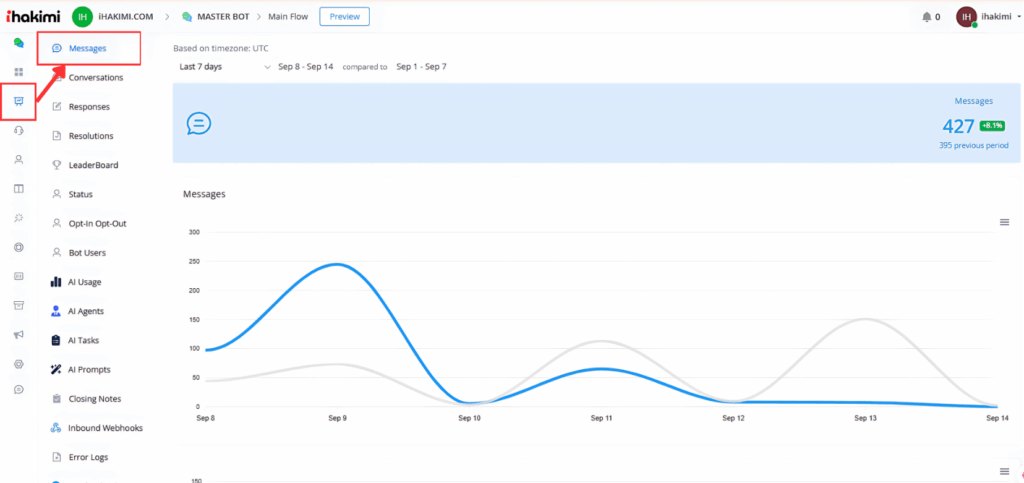Open the analytics icon in left rail
Screen dimensions: 1024x483
(18, 101)
